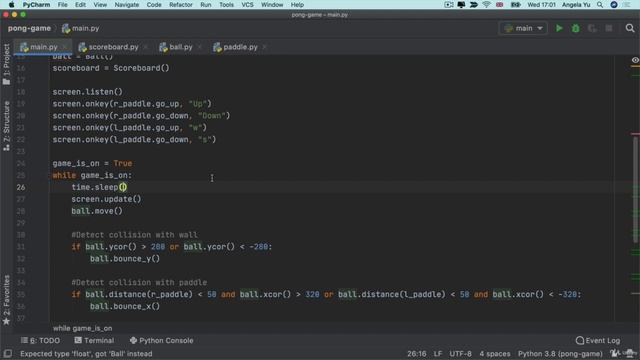Viewport: 640px width, 360px height.
Task: Open the Terminal tool window
Action: (94, 340)
